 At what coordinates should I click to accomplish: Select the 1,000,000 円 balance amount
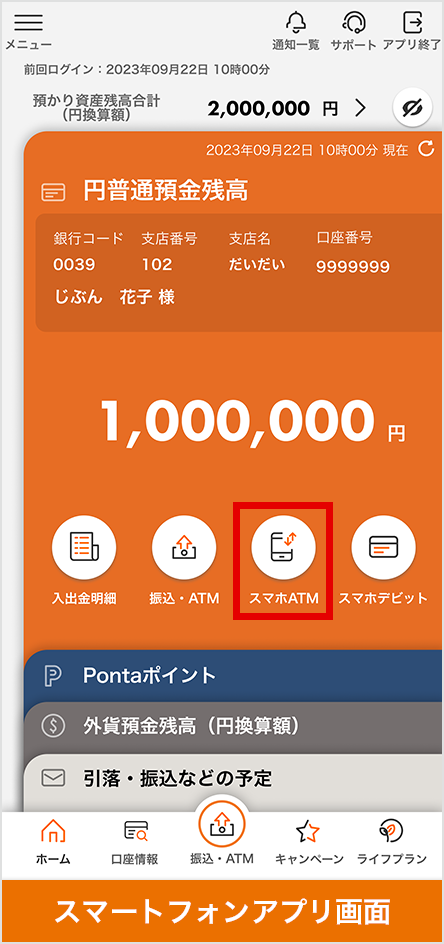[252, 421]
